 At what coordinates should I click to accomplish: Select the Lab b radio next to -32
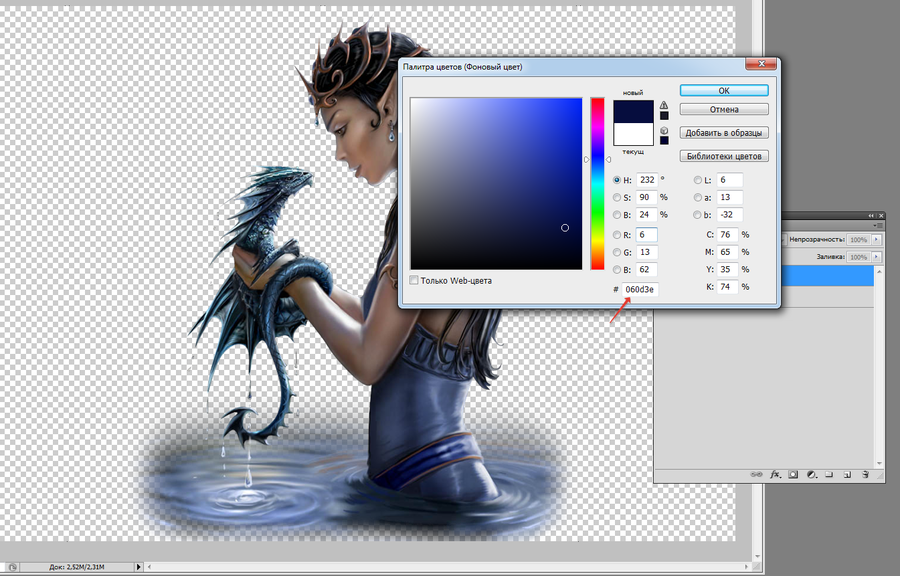(697, 215)
